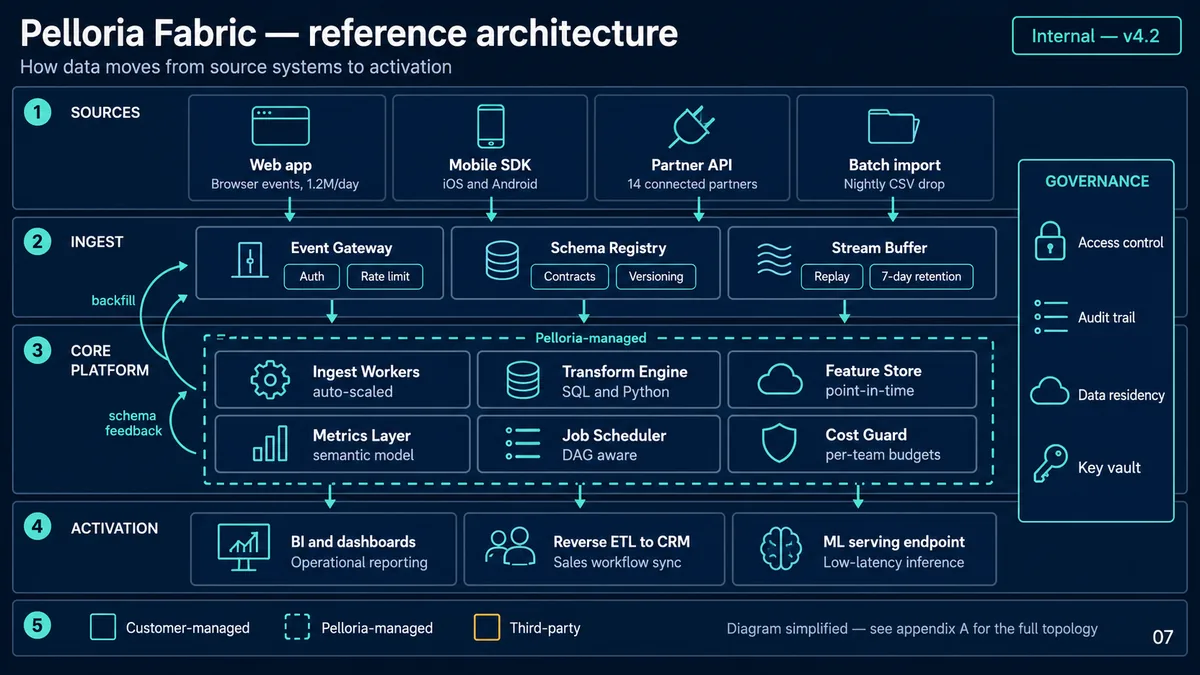
Task: Click the ML serving brain icon
Action: 781,550
